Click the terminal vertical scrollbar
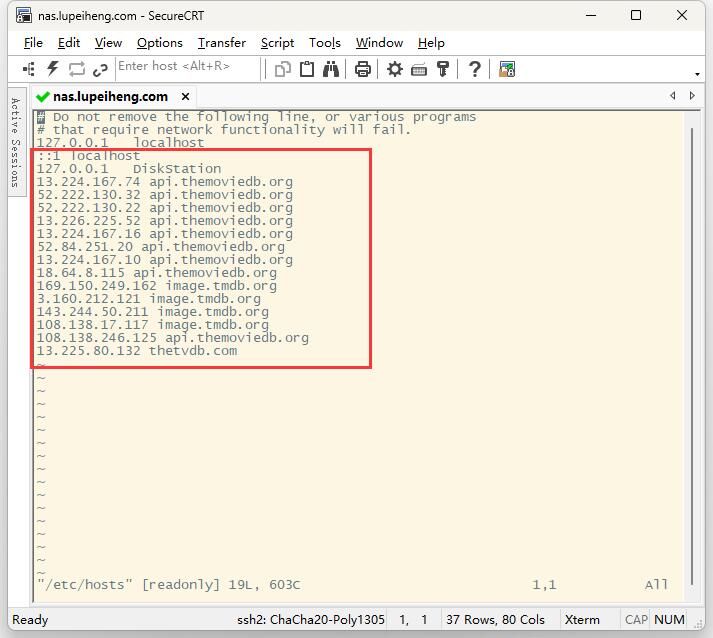The height and width of the screenshot is (638, 713). (692, 357)
